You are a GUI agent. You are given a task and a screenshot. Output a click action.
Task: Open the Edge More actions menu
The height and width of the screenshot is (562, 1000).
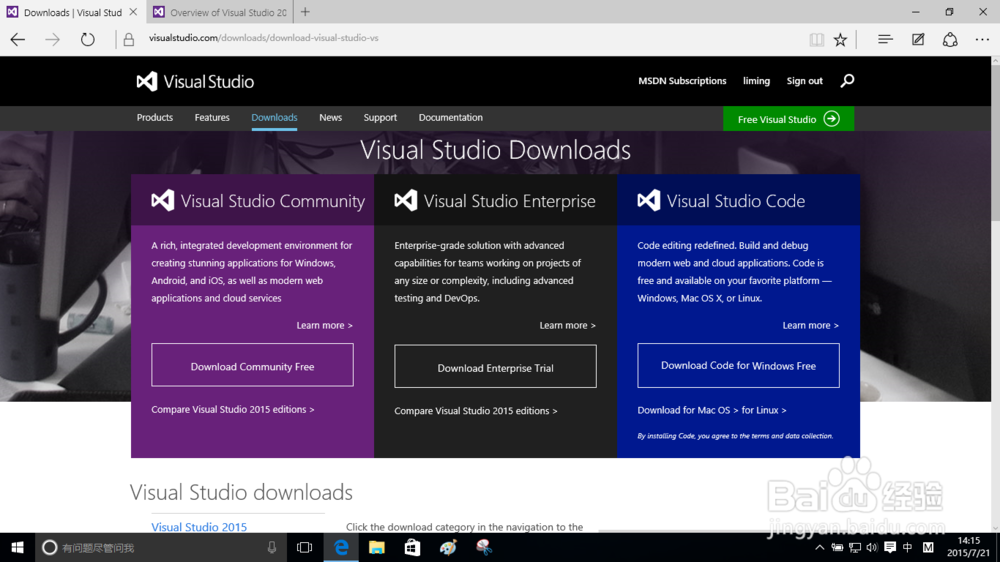point(982,40)
